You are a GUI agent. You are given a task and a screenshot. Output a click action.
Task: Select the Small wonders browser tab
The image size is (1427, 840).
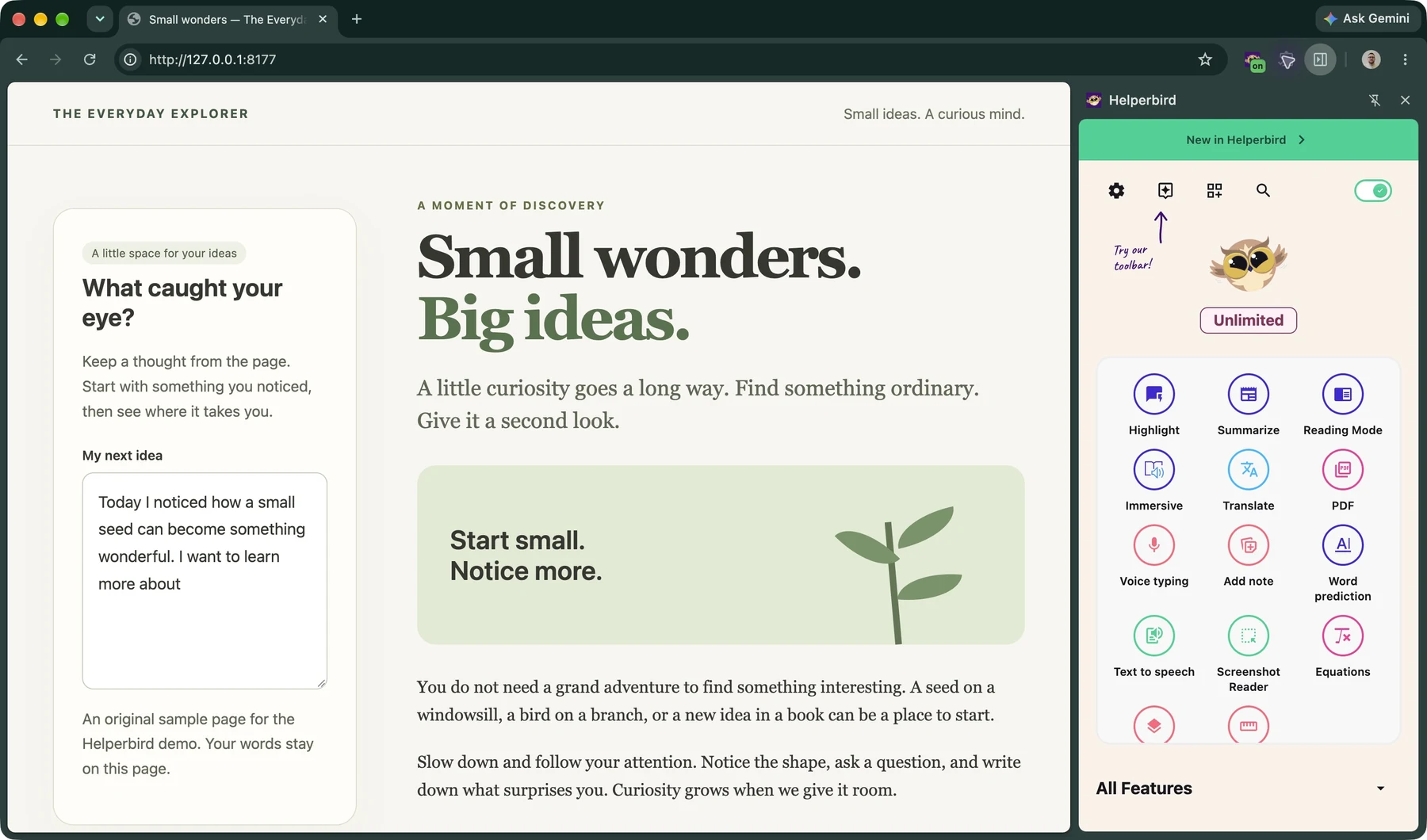coord(228,19)
